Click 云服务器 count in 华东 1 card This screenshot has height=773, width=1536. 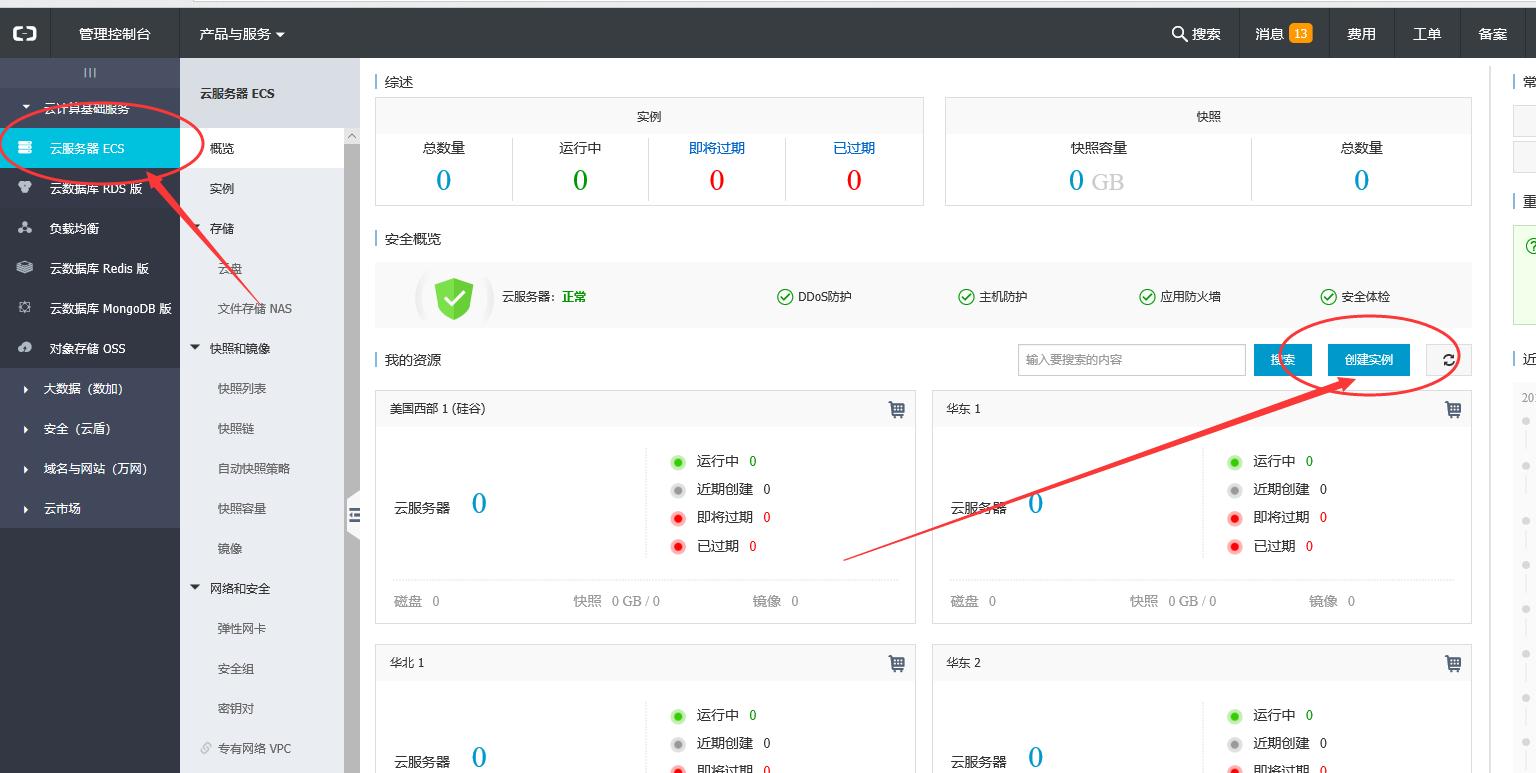1035,504
